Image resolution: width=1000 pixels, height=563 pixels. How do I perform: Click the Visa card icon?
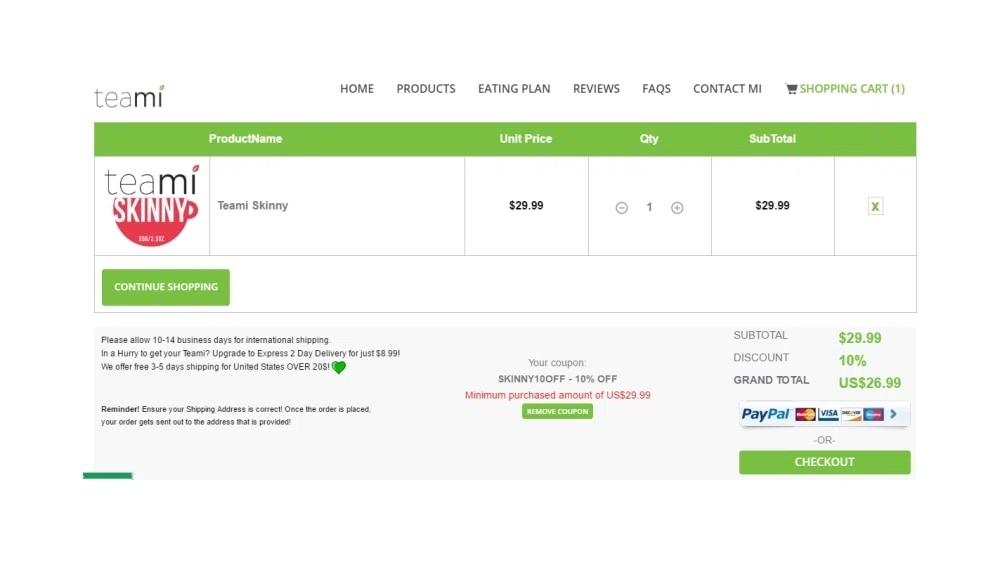828,414
